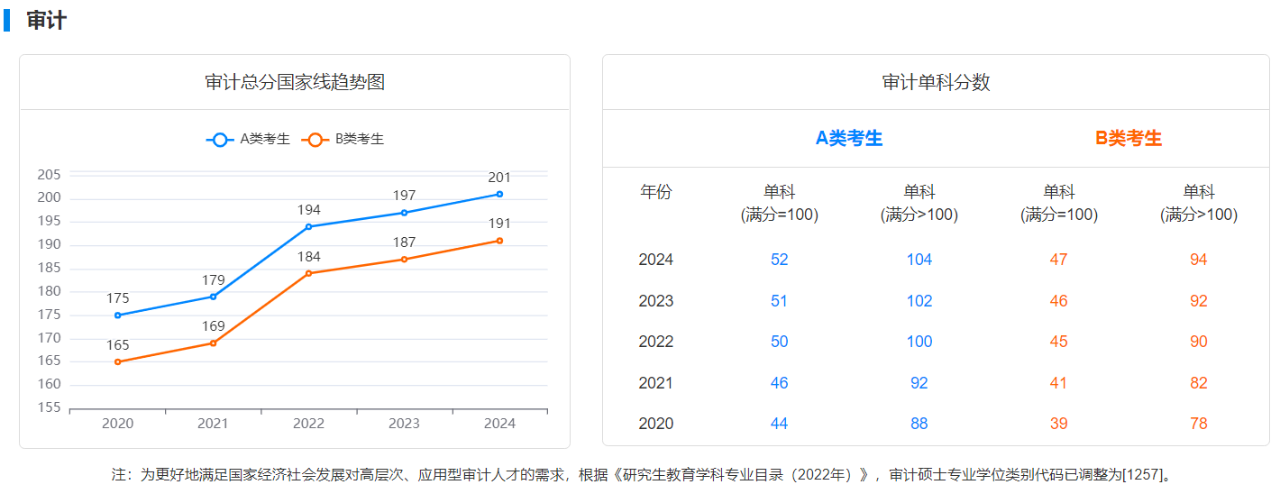1280x489 pixels.
Task: Click the blue 2020 point labeled 175
Action: click(x=117, y=315)
